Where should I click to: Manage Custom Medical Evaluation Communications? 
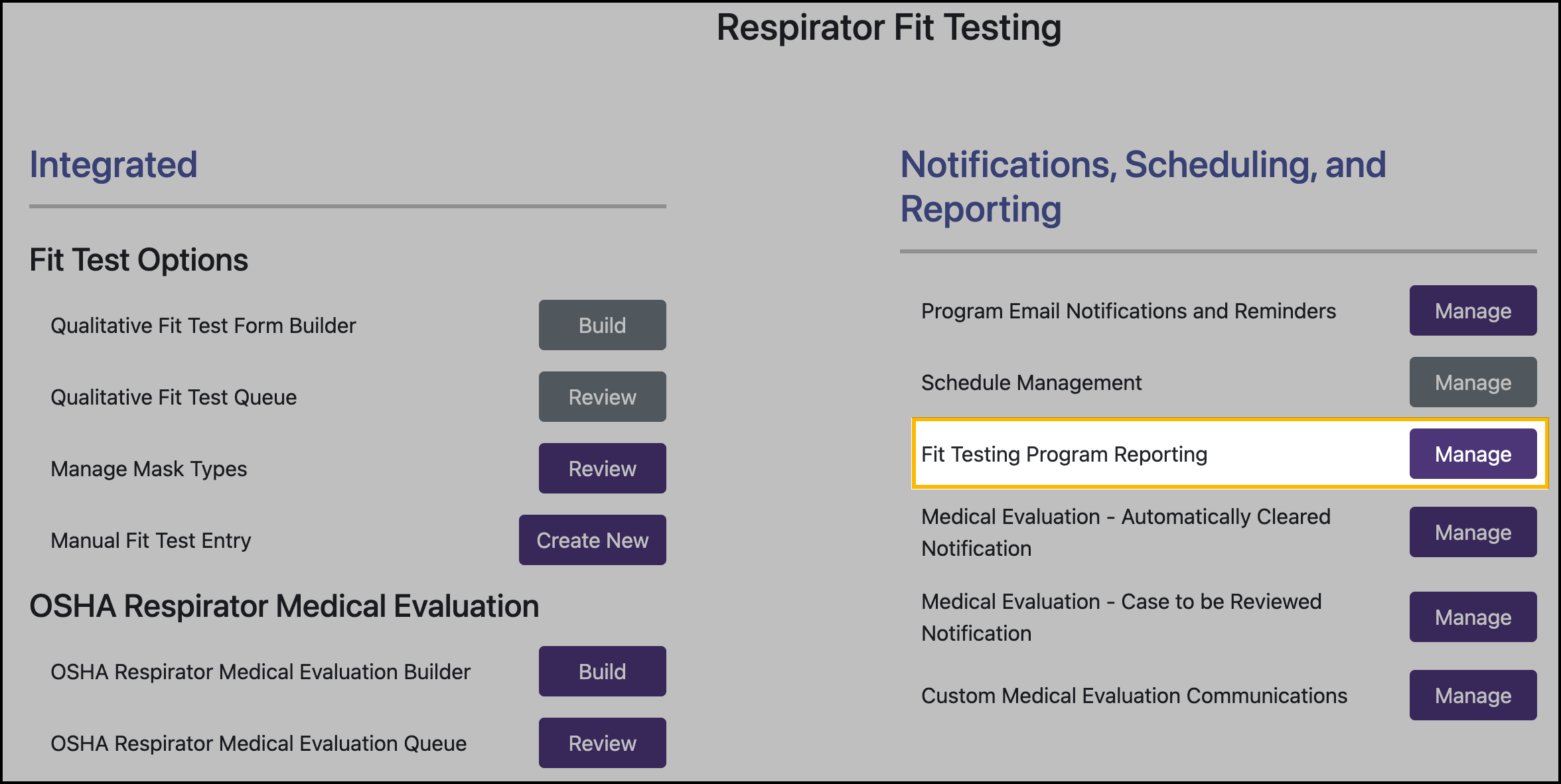coord(1473,695)
